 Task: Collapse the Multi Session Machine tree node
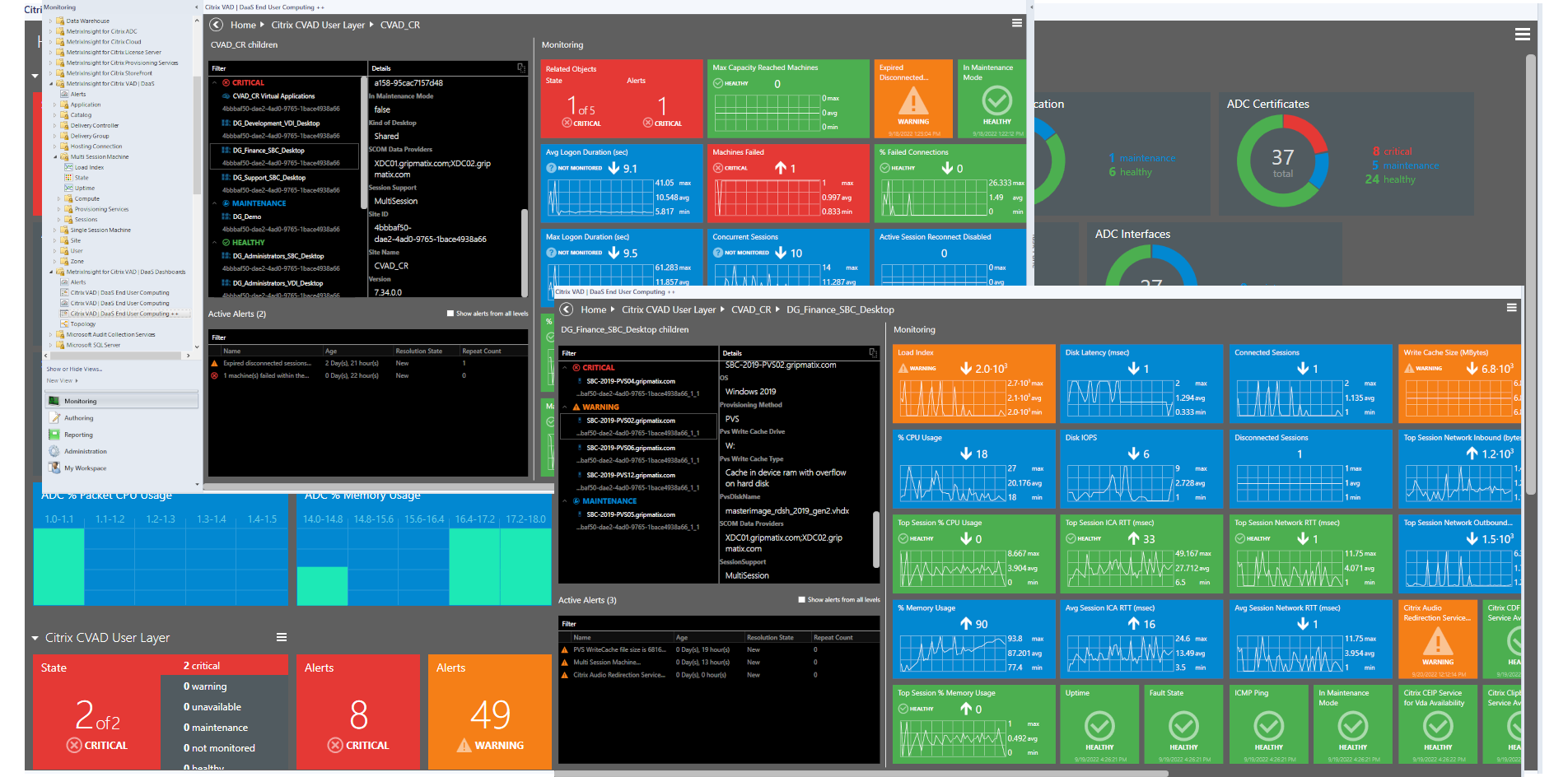56,156
